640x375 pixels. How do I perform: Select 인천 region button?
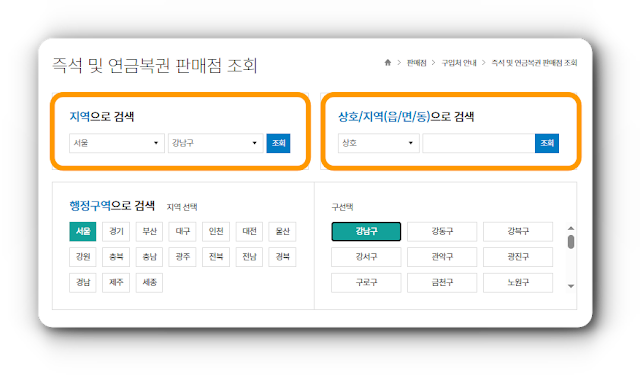[x=216, y=231]
